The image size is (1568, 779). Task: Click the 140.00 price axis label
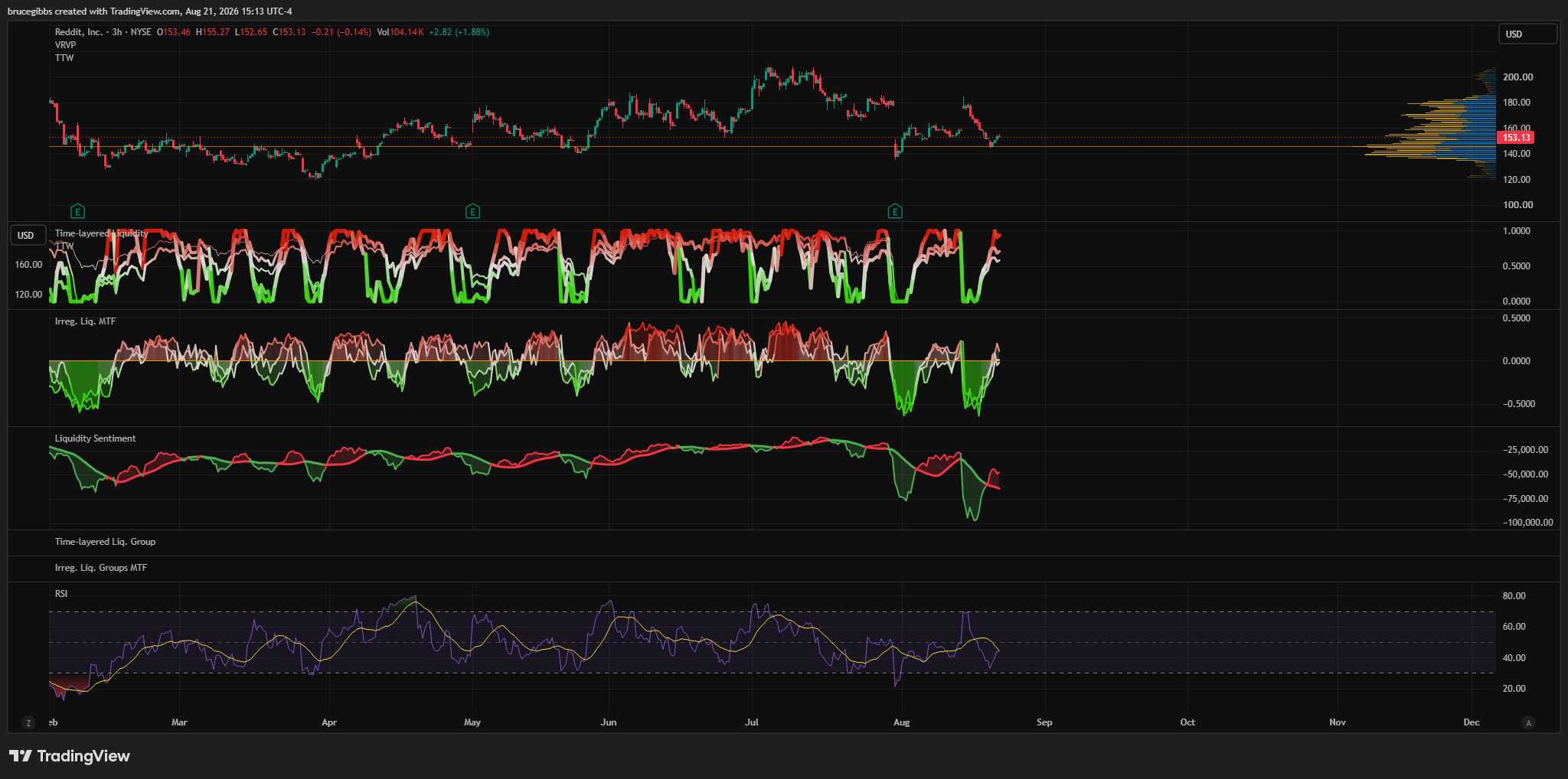tap(1517, 154)
